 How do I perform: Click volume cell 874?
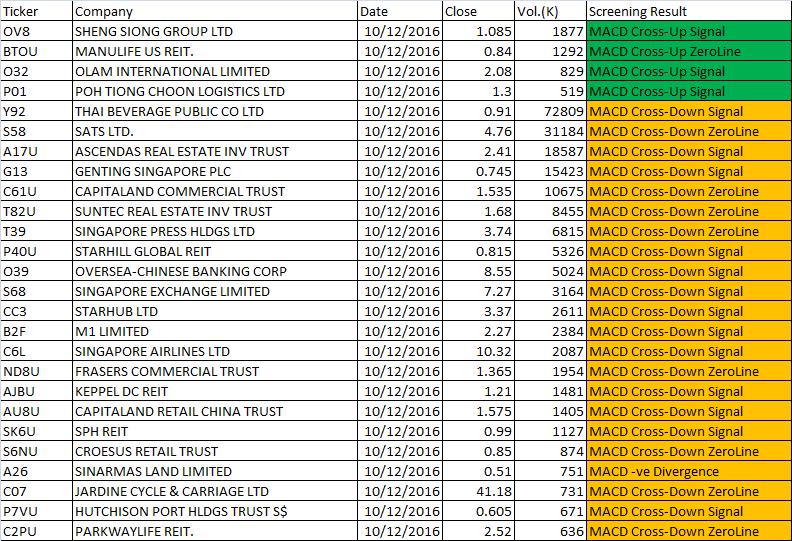click(551, 452)
